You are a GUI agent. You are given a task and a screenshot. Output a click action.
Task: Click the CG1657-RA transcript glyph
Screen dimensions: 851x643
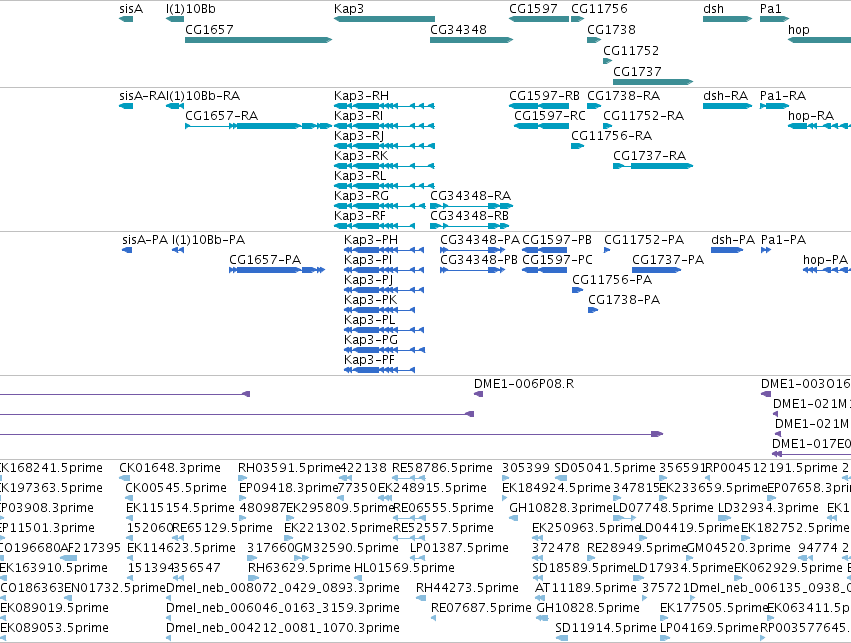click(x=258, y=126)
